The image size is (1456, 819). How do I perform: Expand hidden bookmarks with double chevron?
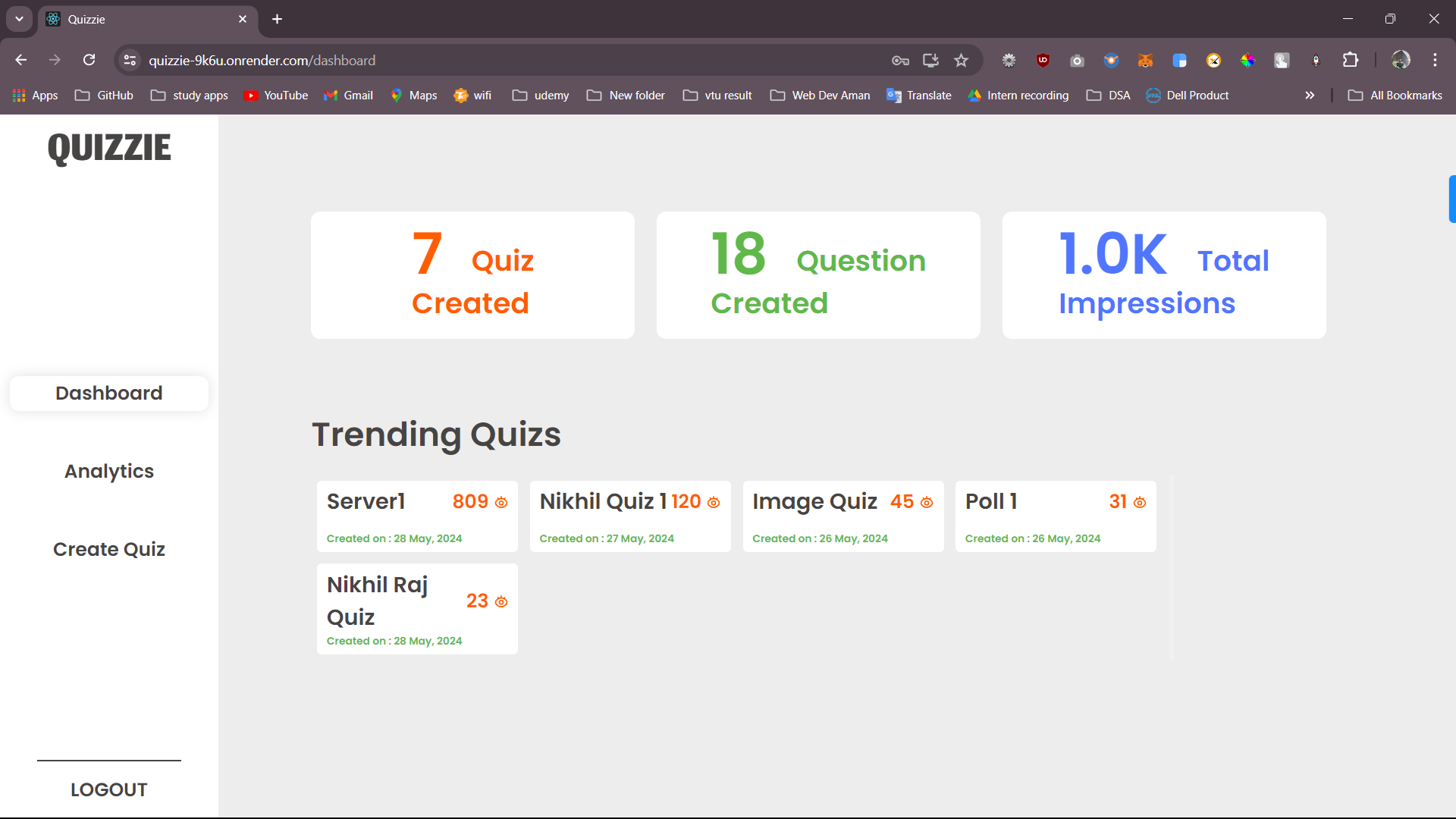point(1310,96)
